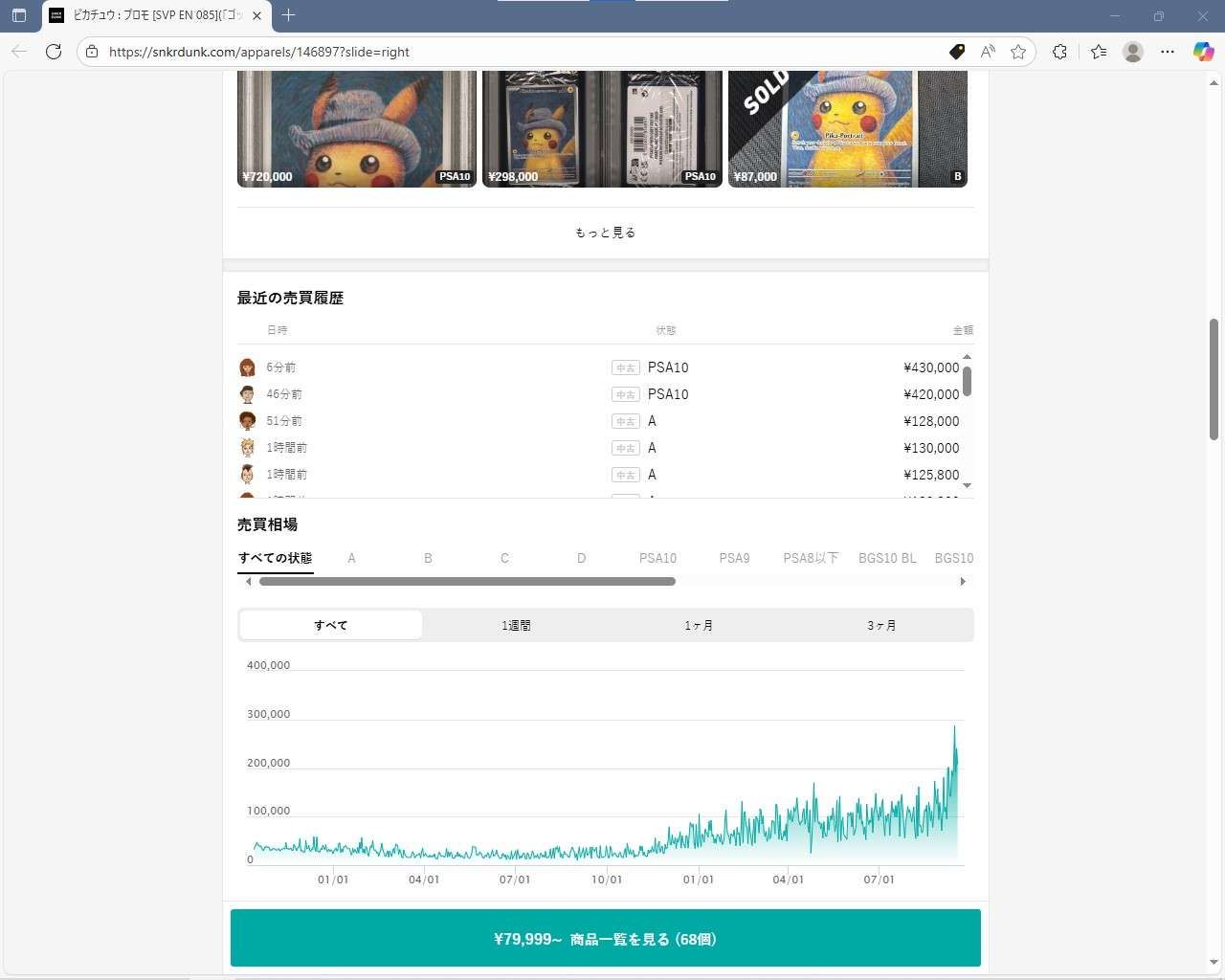
Task: Open a new browser tab
Action: (x=289, y=15)
